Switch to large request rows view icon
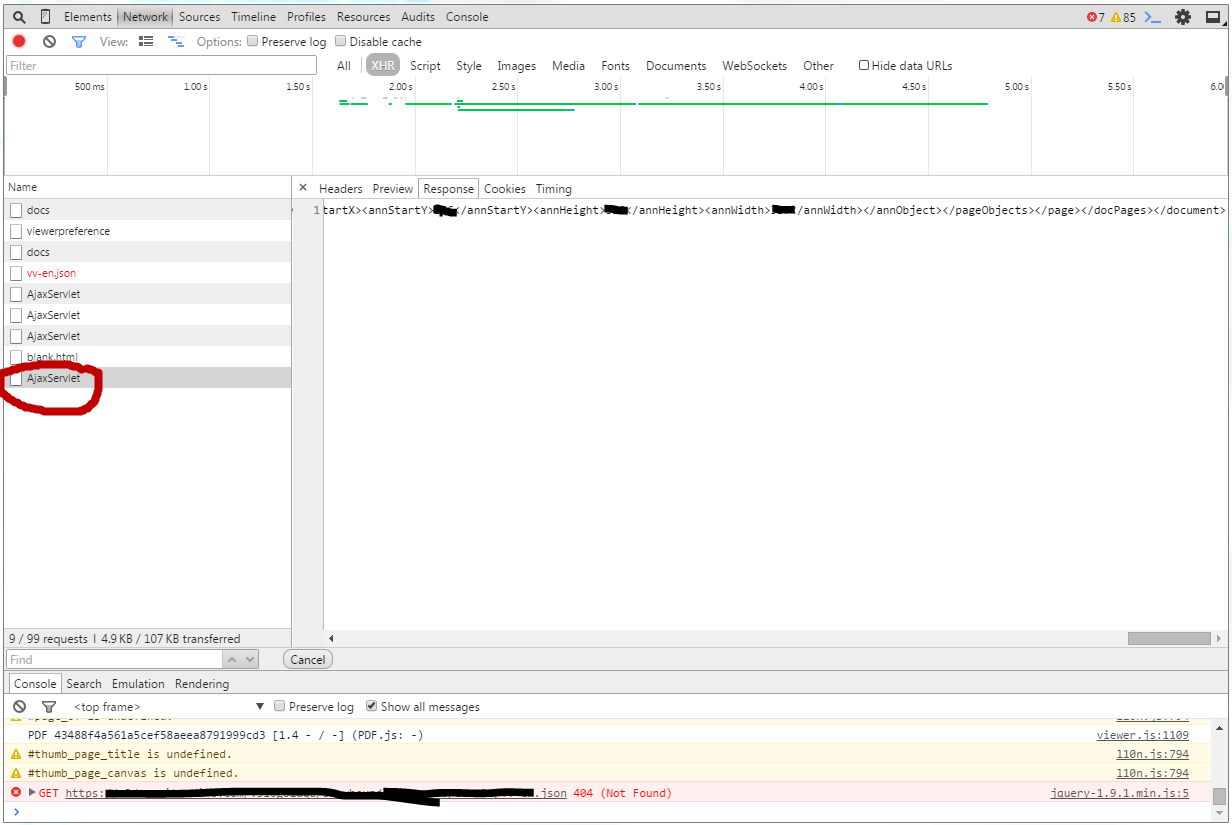The width and height of the screenshot is (1232, 825). [x=146, y=41]
